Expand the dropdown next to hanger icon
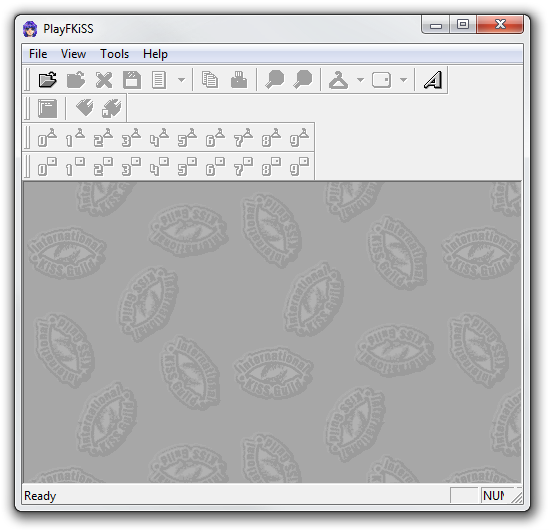The height and width of the screenshot is (530, 549). pyautogui.click(x=360, y=80)
